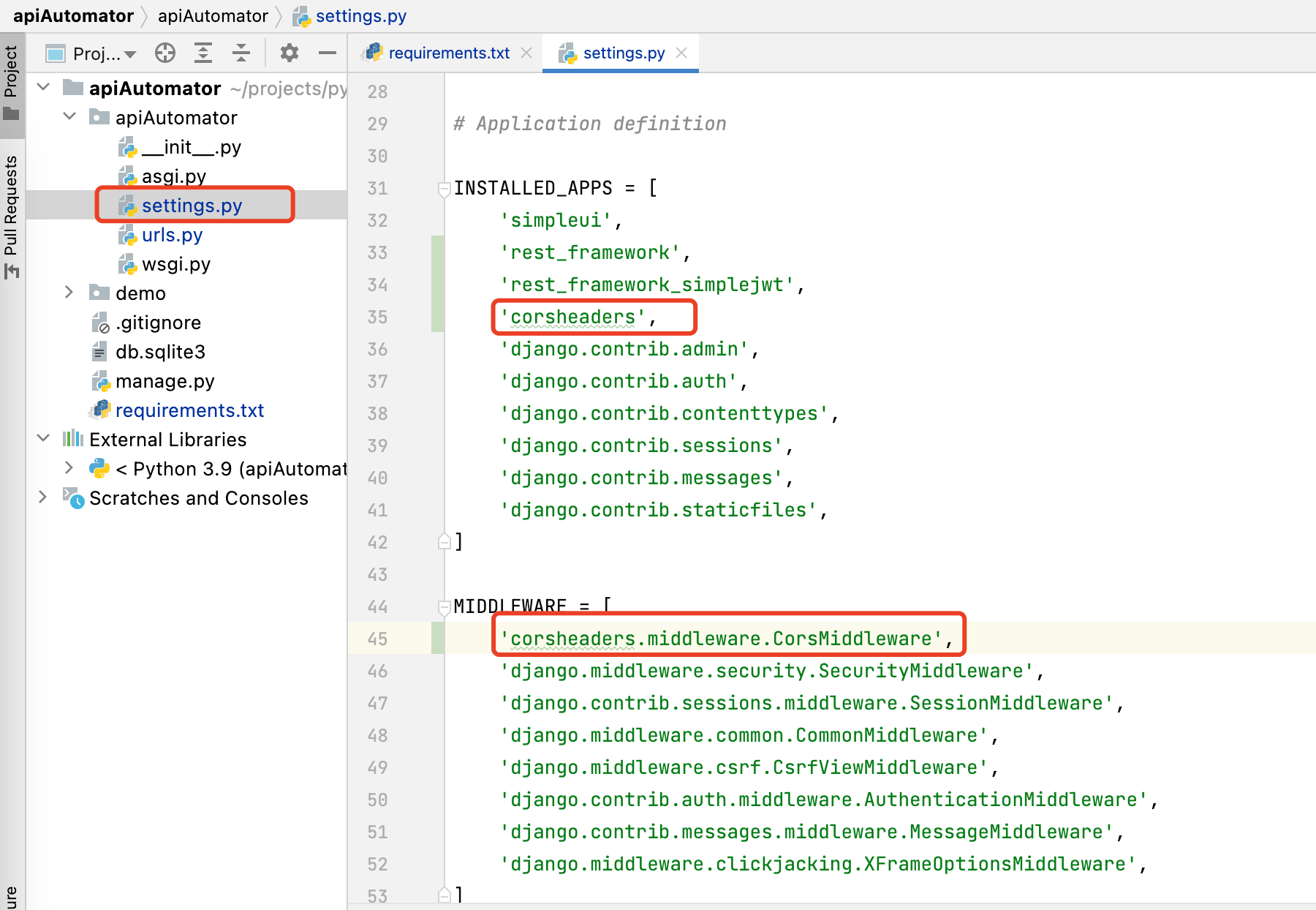Fold INSTALLED_APPS list at line 31
Image resolution: width=1316 pixels, height=910 pixels.
pos(444,189)
